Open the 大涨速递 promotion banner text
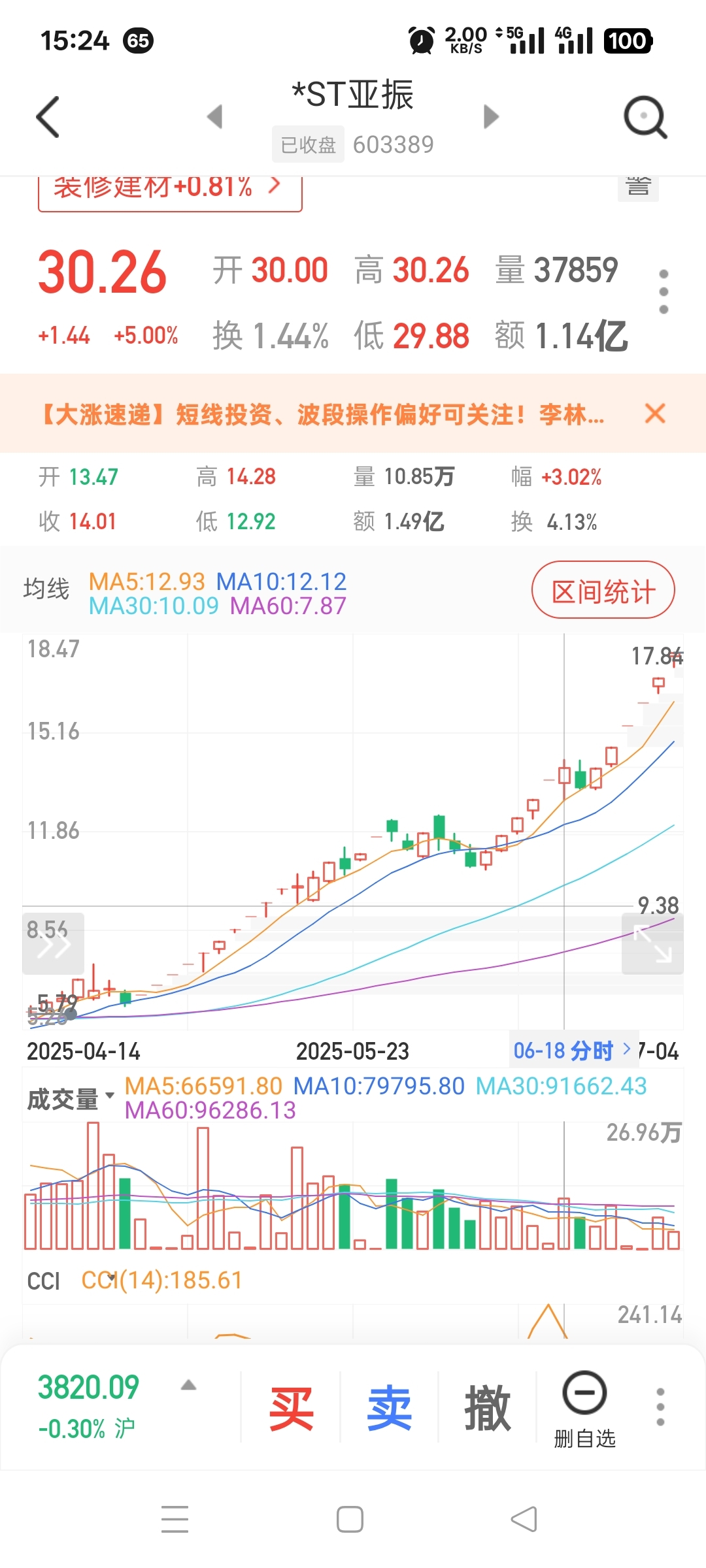The width and height of the screenshot is (706, 1568). [322, 414]
